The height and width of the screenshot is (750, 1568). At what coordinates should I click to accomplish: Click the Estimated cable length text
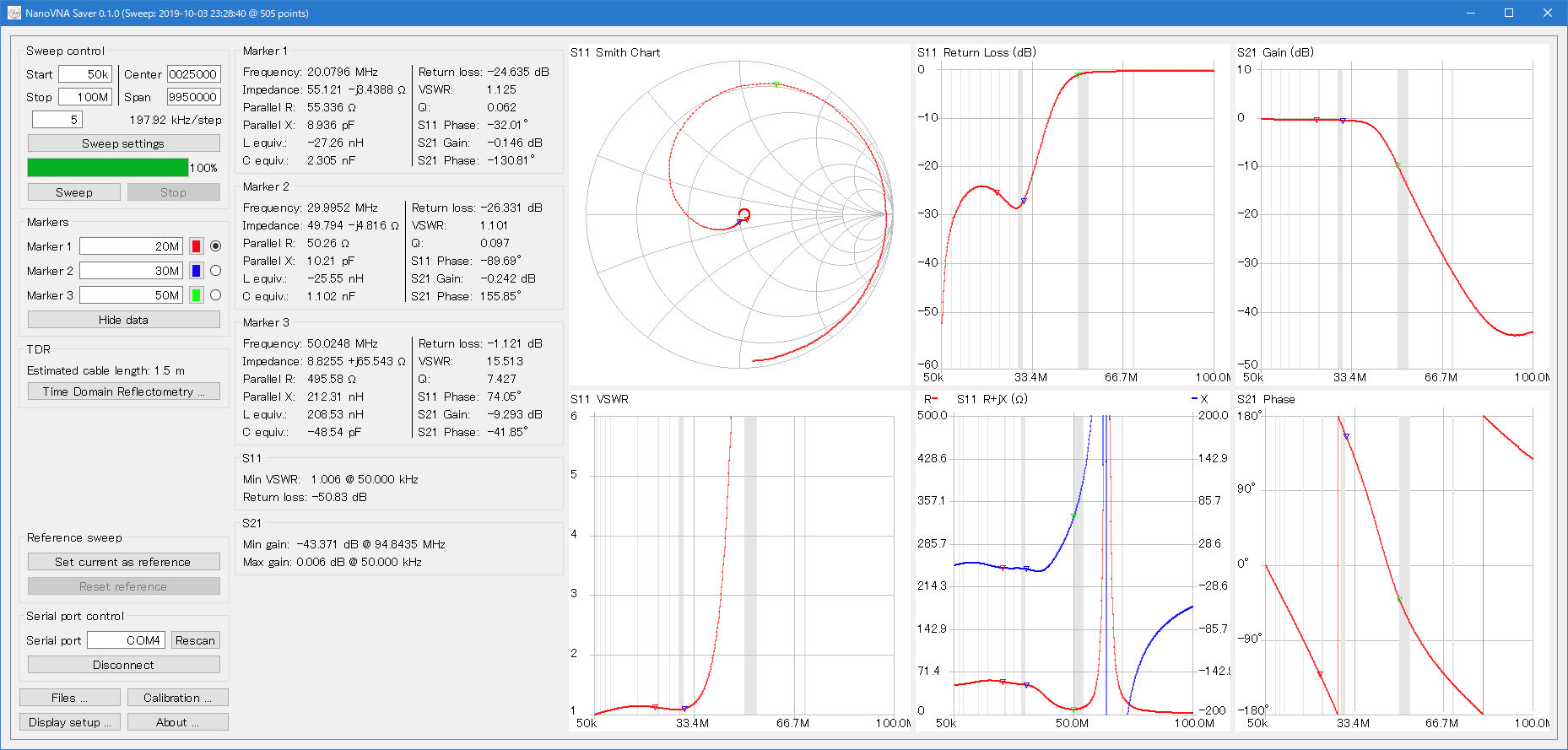pyautogui.click(x=105, y=370)
